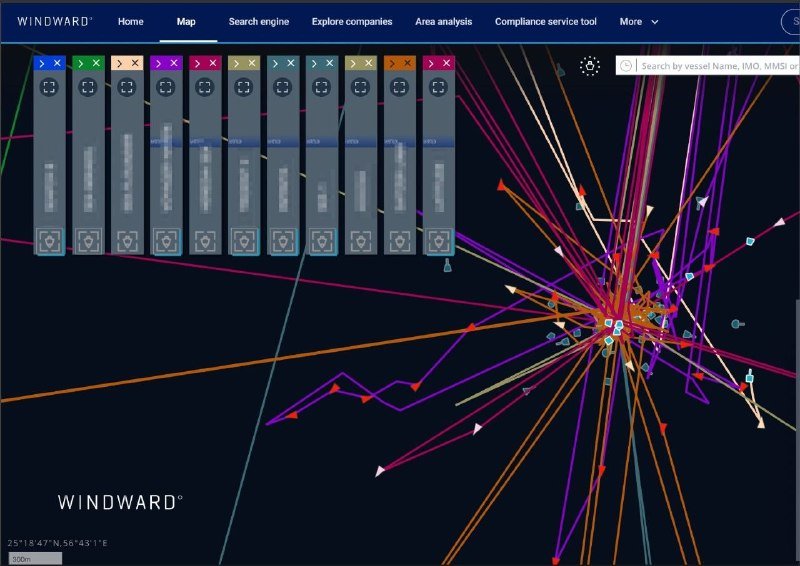Screen dimensions: 800x566
Task: Click ship locate icon on green card
Action: click(x=88, y=241)
